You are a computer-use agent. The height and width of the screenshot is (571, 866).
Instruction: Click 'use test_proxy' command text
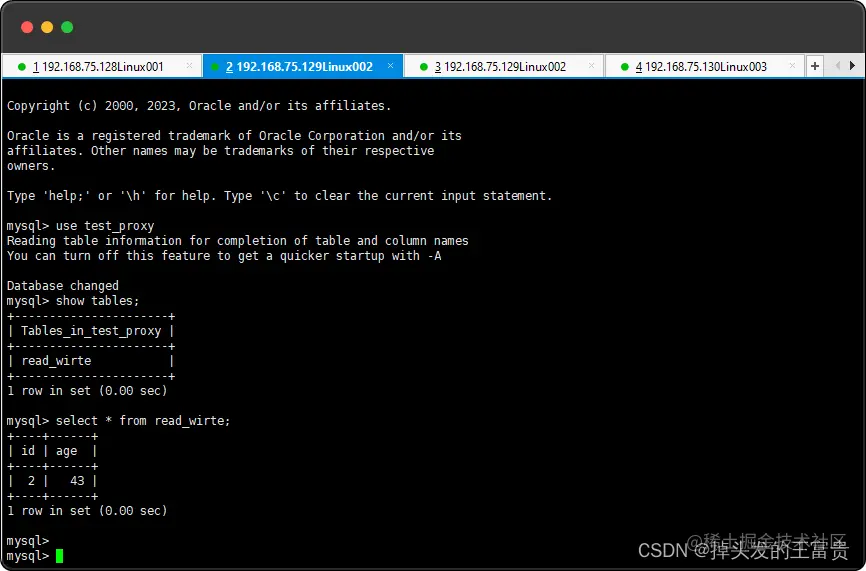click(105, 226)
